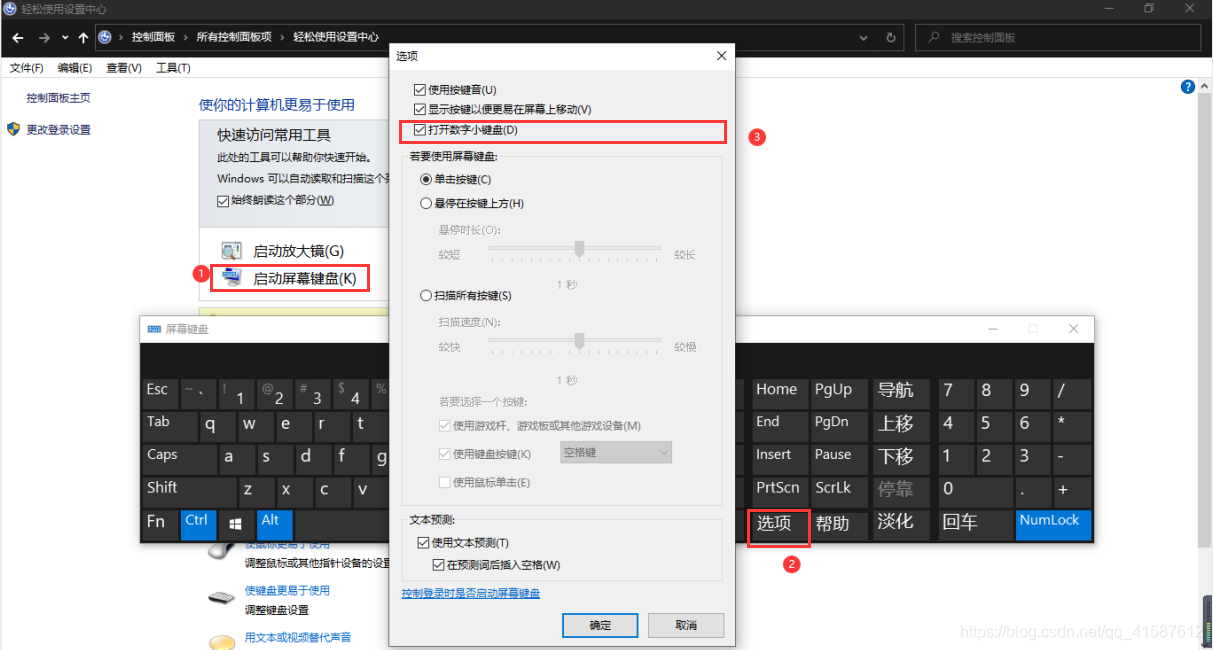Select 扫描所有按键(S) radio button
Screen dimensions: 1213x650
[426, 295]
